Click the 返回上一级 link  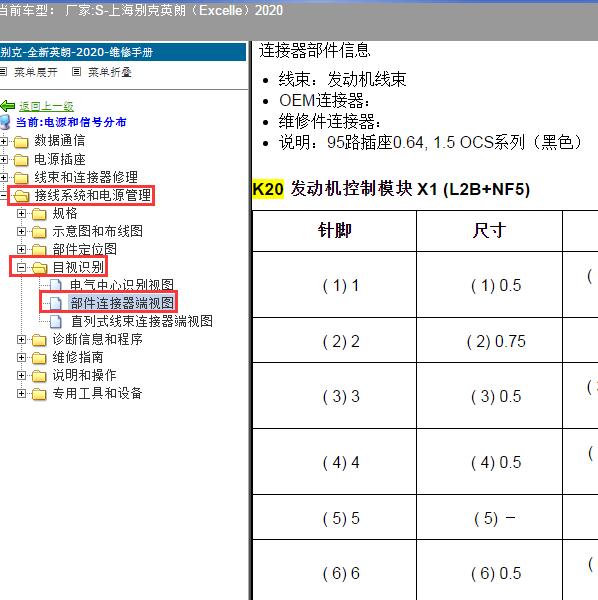[46, 106]
